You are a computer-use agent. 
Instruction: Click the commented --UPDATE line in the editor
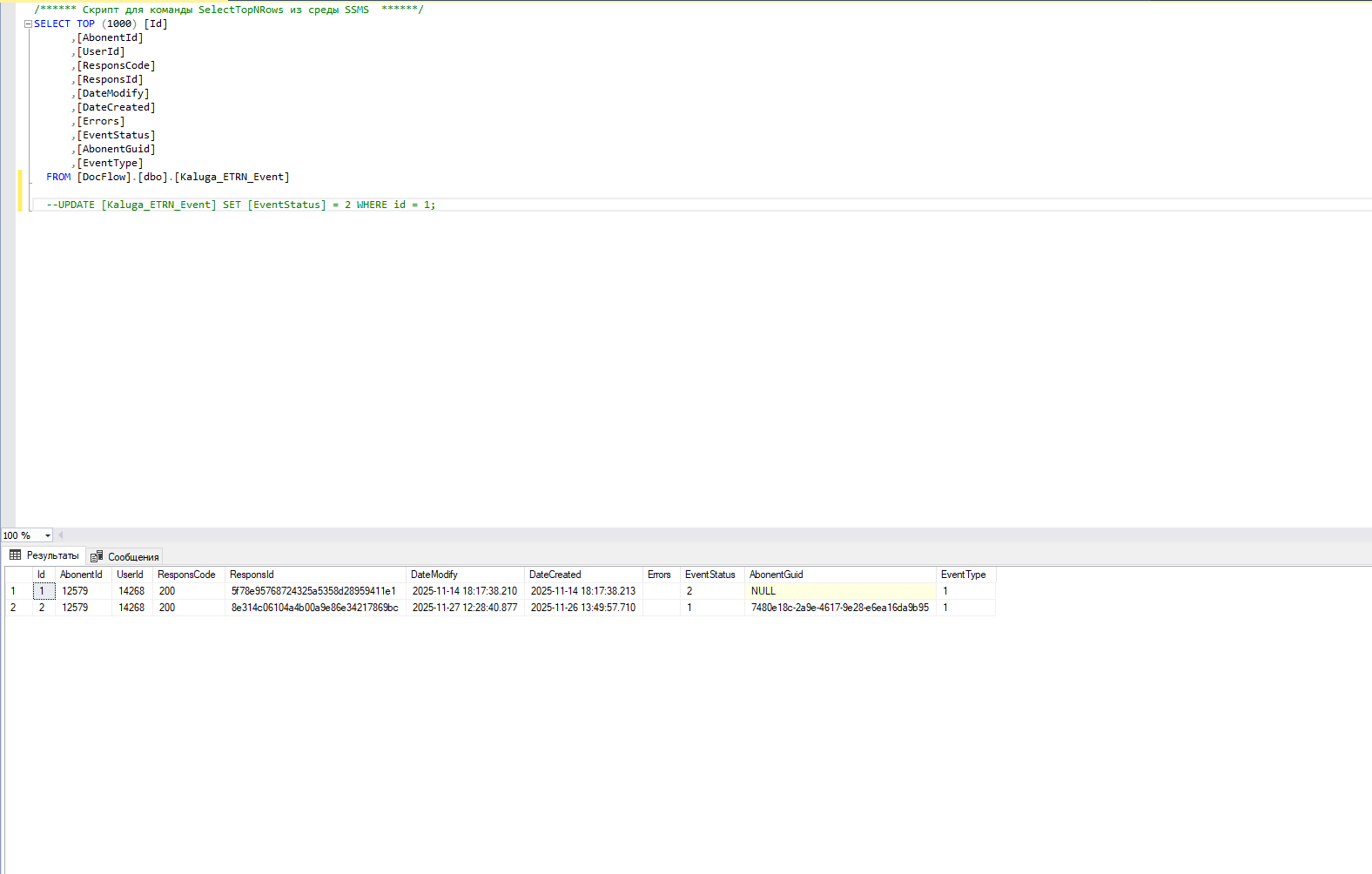click(x=241, y=205)
